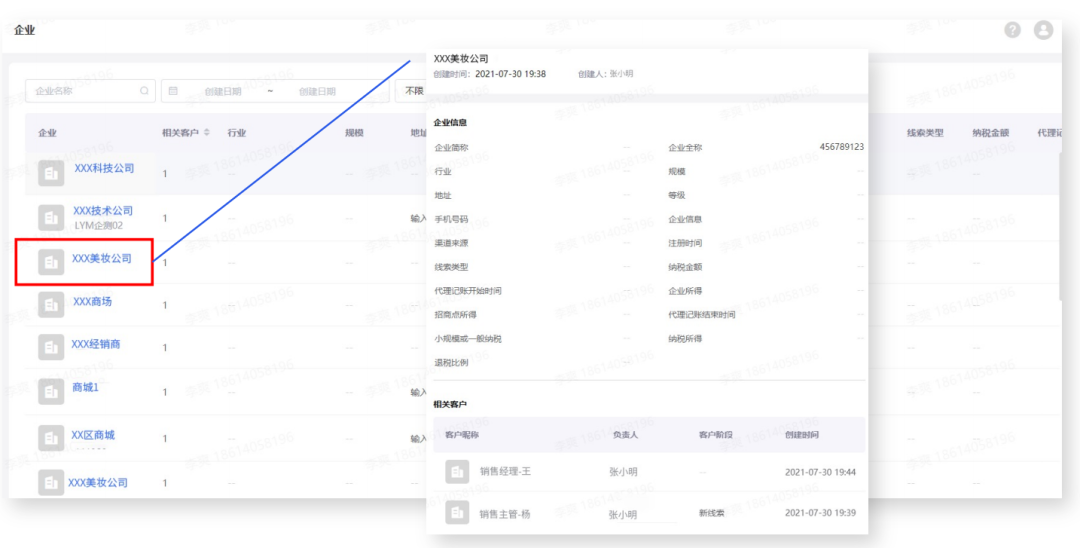Click the calendar icon in date filter
Image resolution: width=1080 pixels, height=548 pixels.
(x=174, y=91)
